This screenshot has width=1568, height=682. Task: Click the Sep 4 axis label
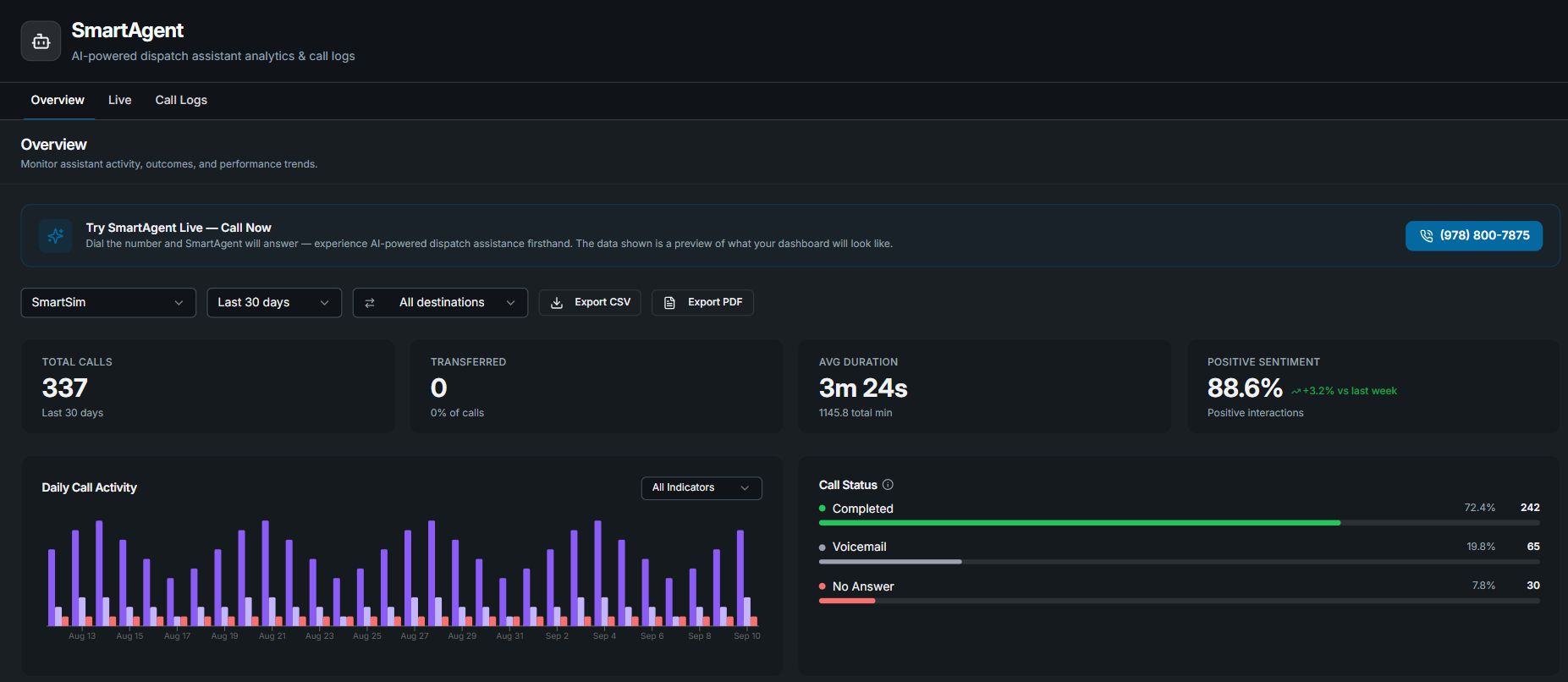604,636
